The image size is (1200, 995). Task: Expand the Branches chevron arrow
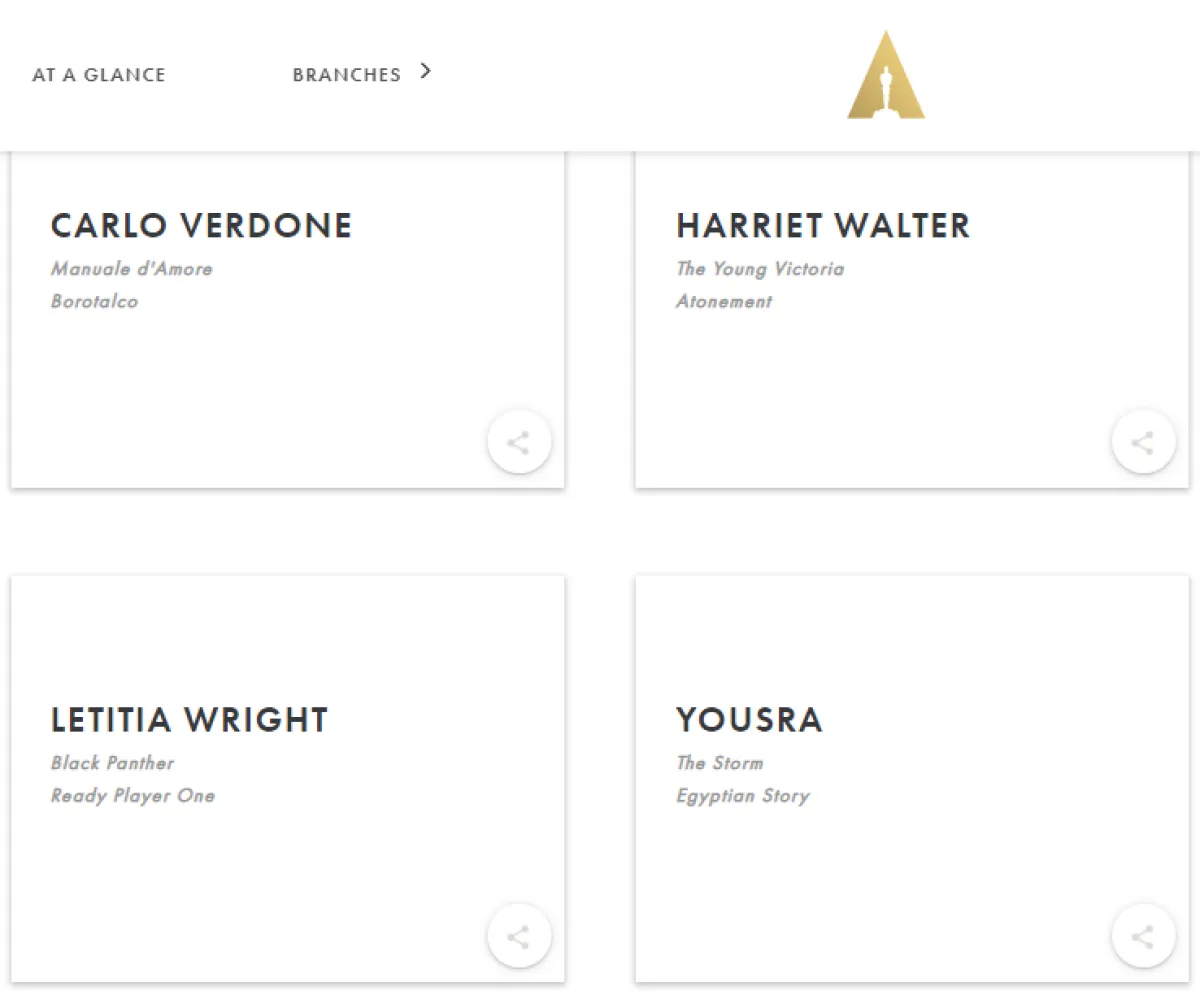click(x=426, y=71)
